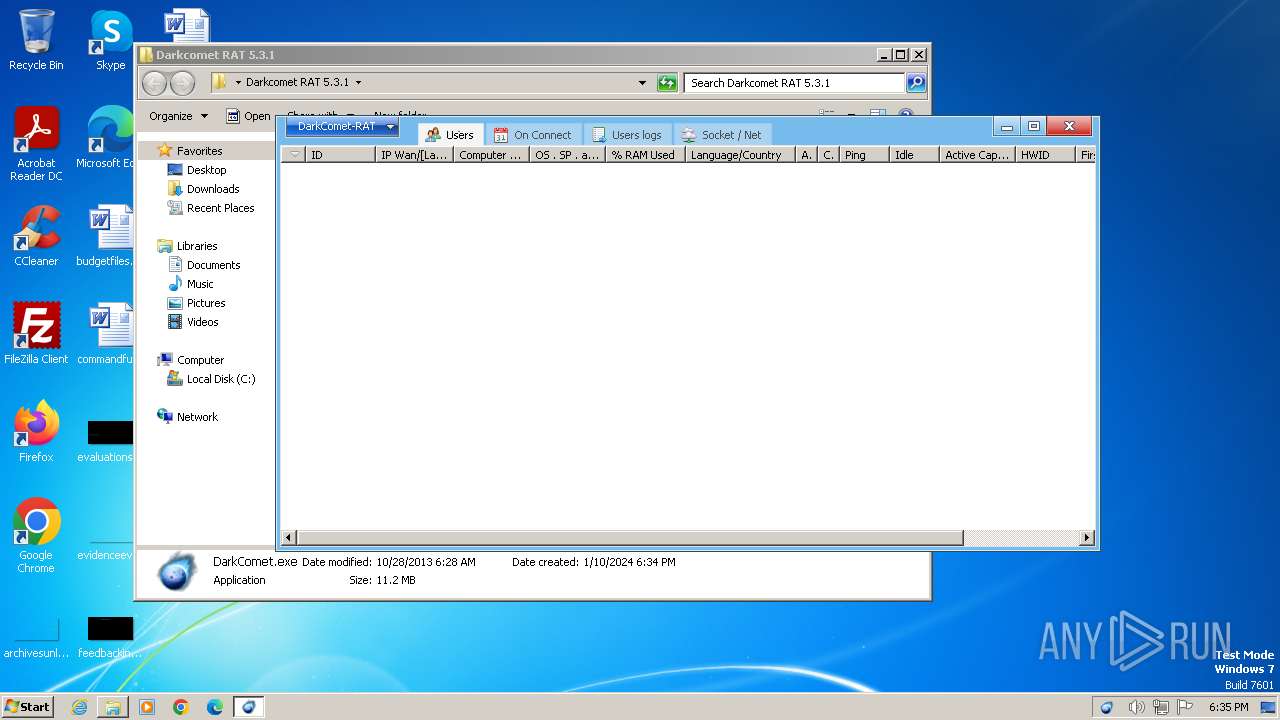Viewport: 1280px width, 720px height.
Task: Select the feedback desktop file icon
Action: click(x=110, y=637)
